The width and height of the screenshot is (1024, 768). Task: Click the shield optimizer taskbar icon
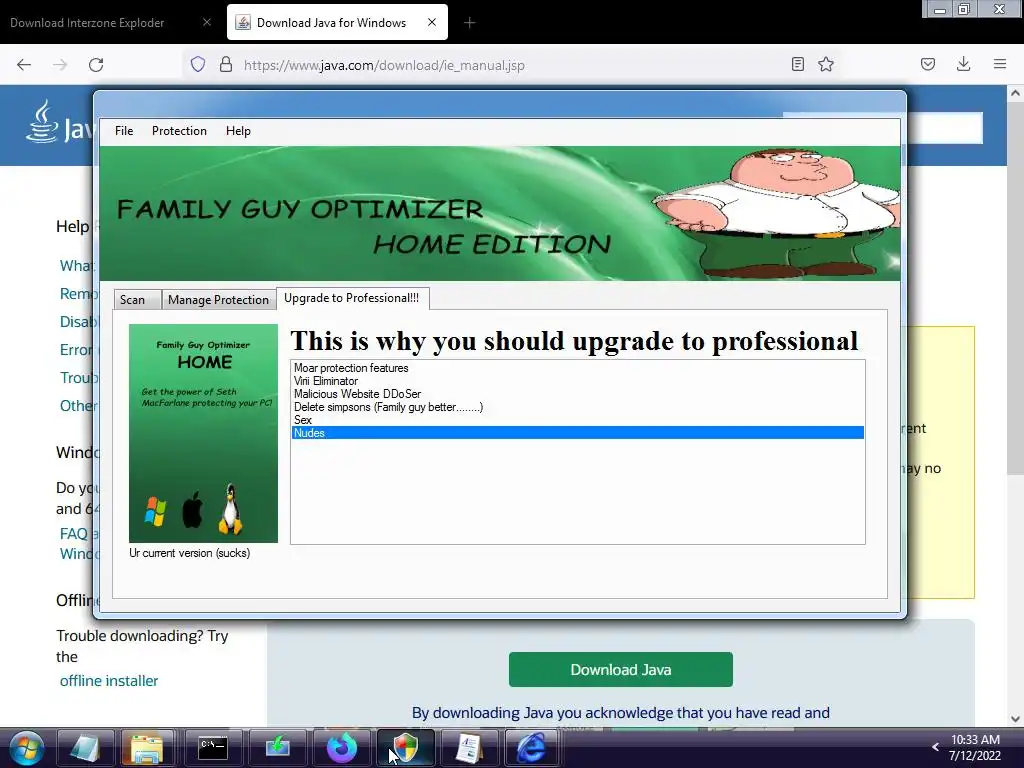point(406,748)
